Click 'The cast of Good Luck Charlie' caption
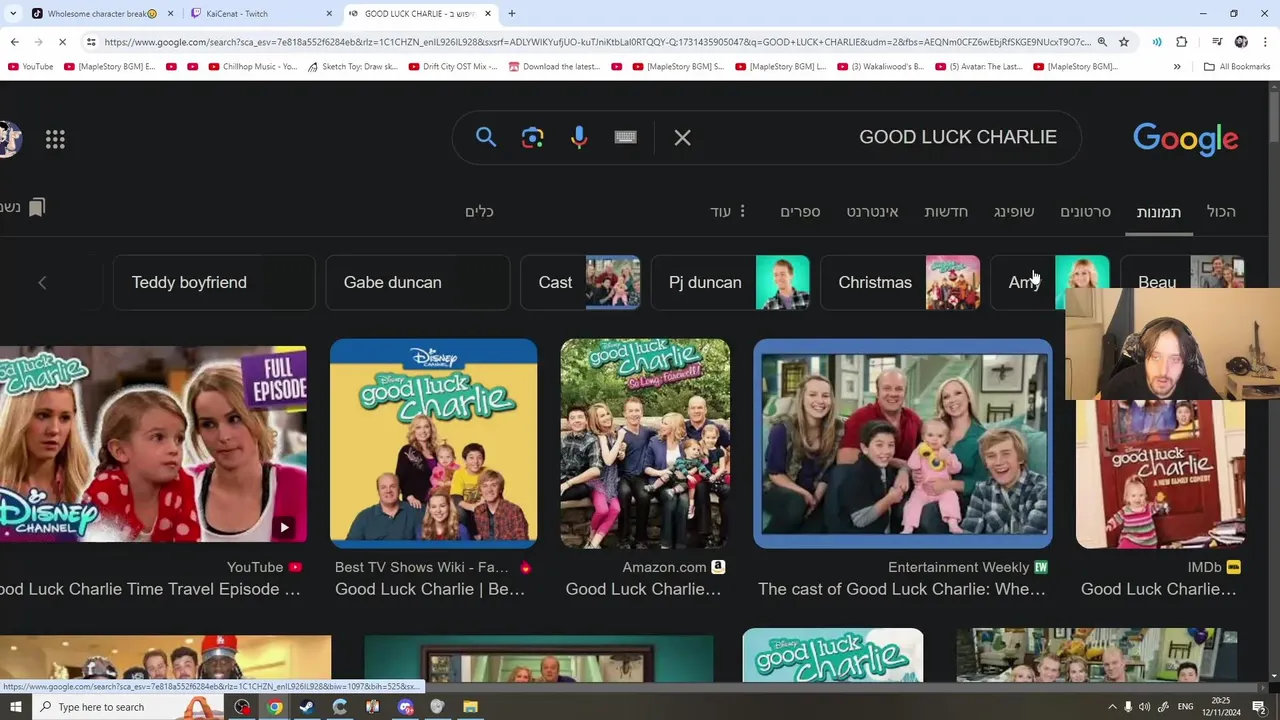This screenshot has height=720, width=1280. pyautogui.click(x=902, y=590)
